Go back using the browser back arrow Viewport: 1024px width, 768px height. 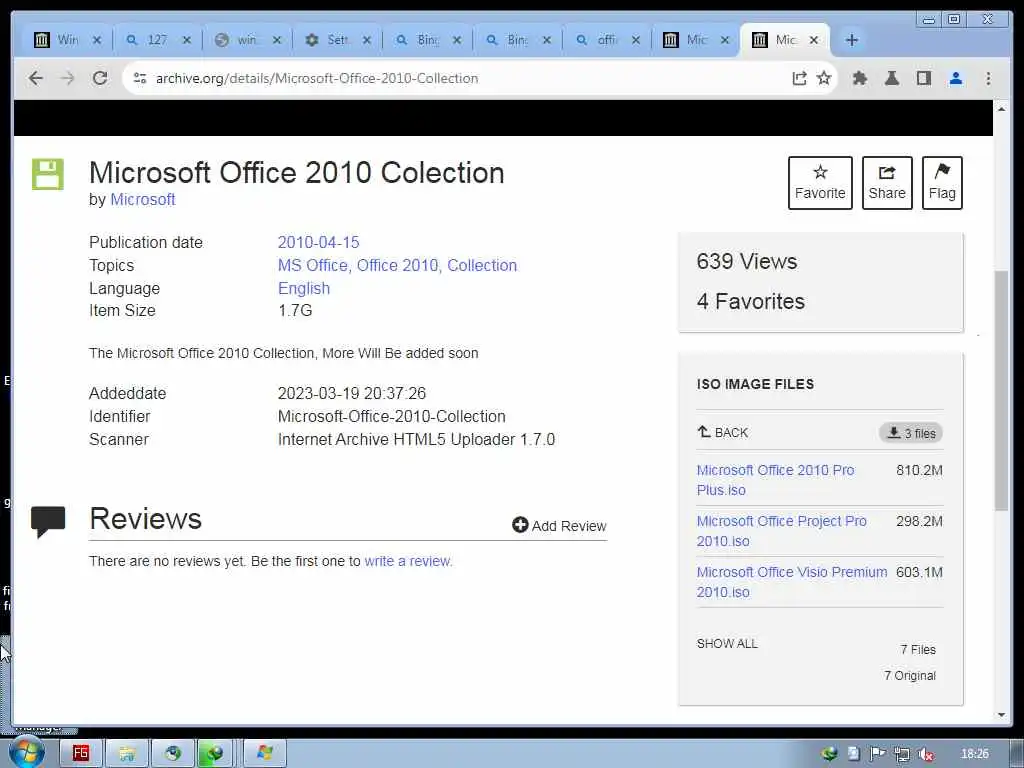click(35, 78)
